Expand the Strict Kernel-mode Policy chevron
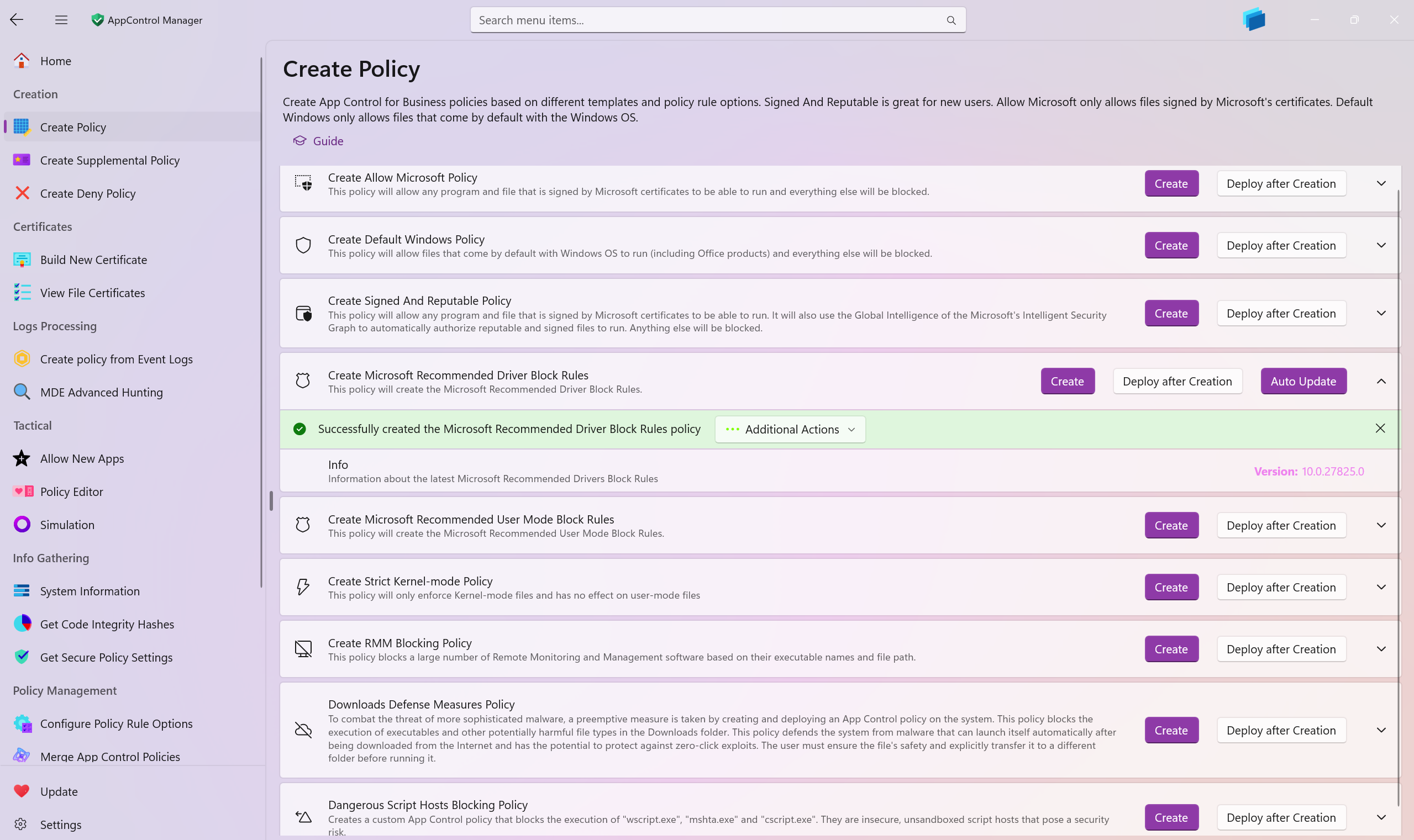Image resolution: width=1414 pixels, height=840 pixels. (1381, 587)
